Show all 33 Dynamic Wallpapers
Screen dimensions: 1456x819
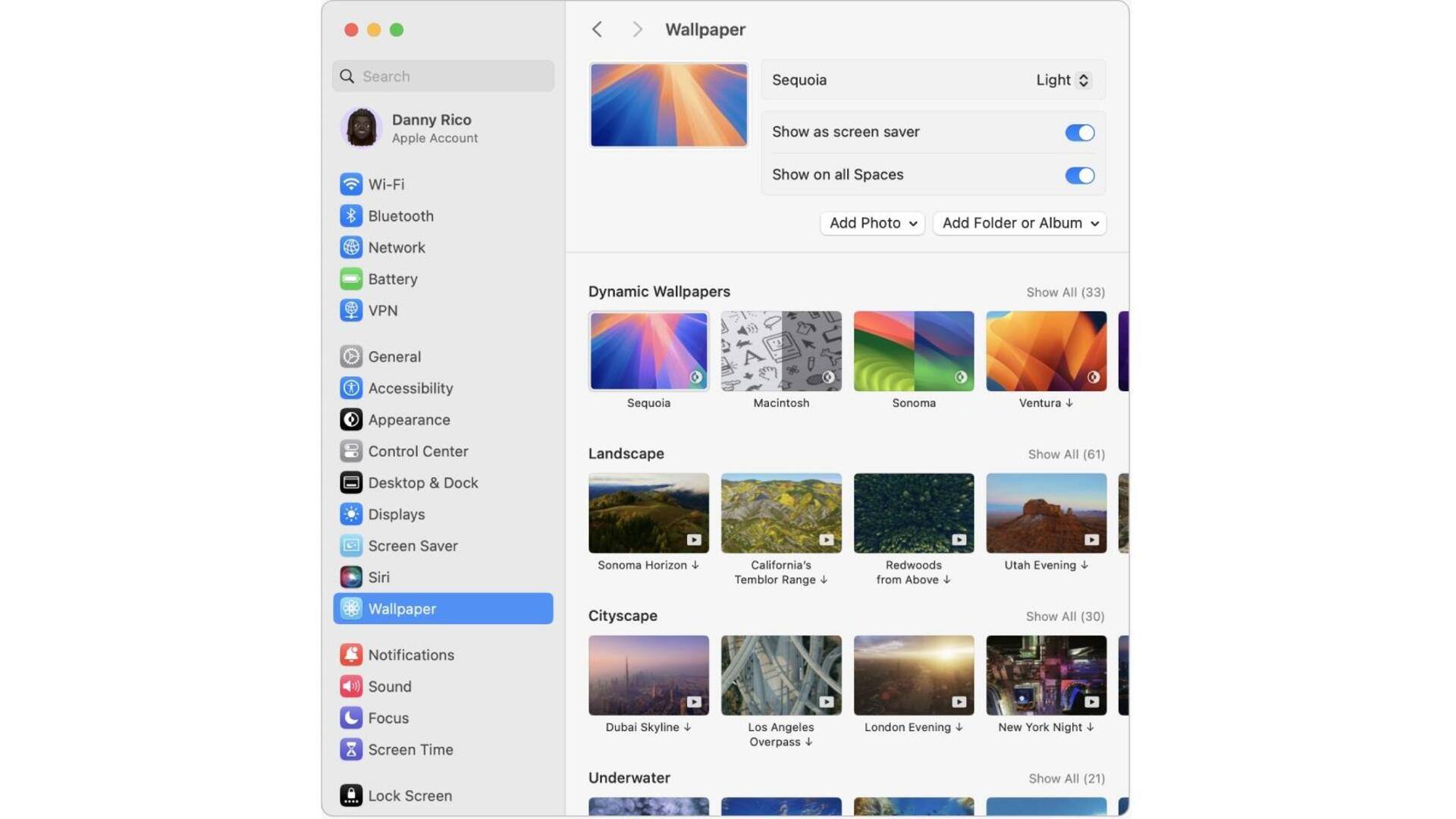[1065, 292]
